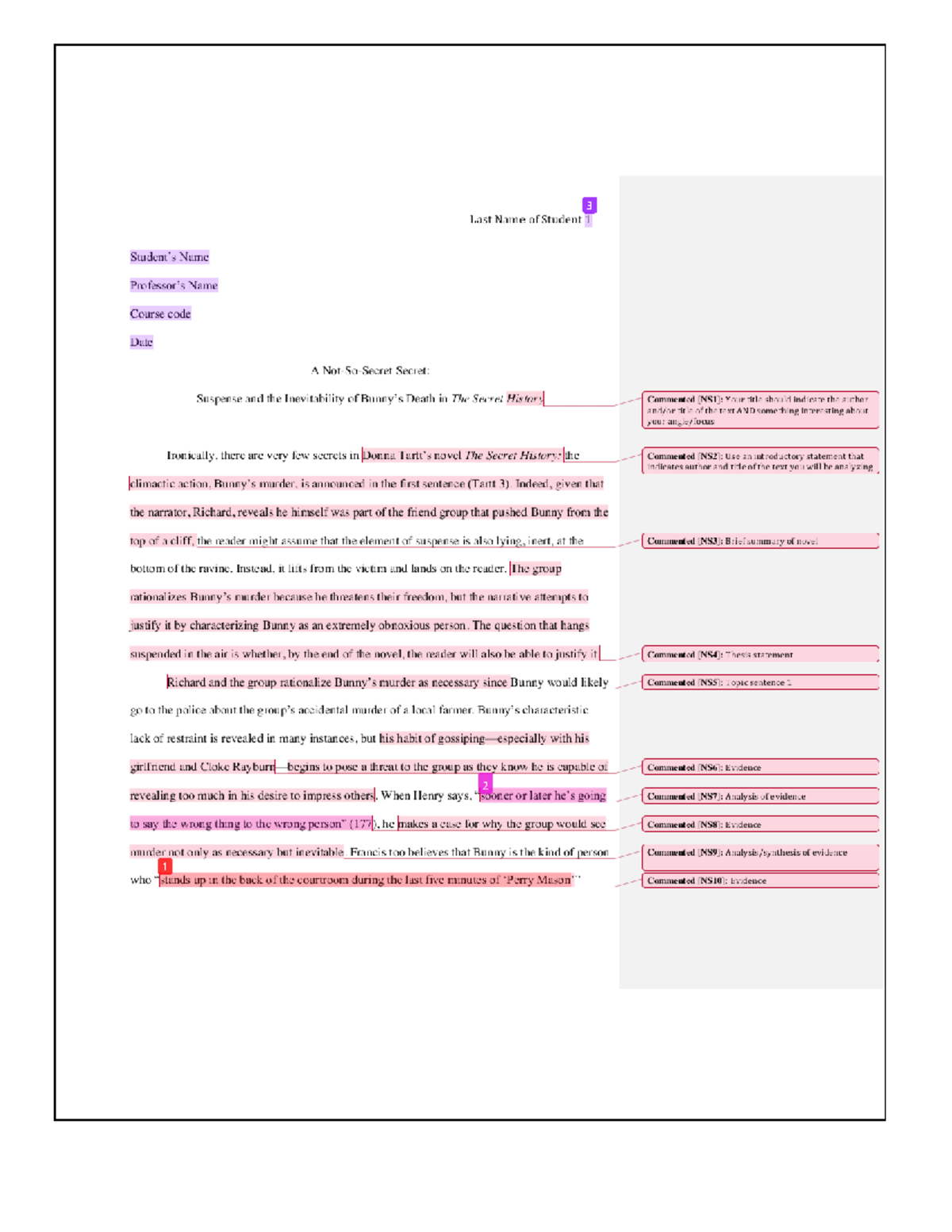Click comment NS9 Analysis/synthesis of evidence

click(x=760, y=853)
